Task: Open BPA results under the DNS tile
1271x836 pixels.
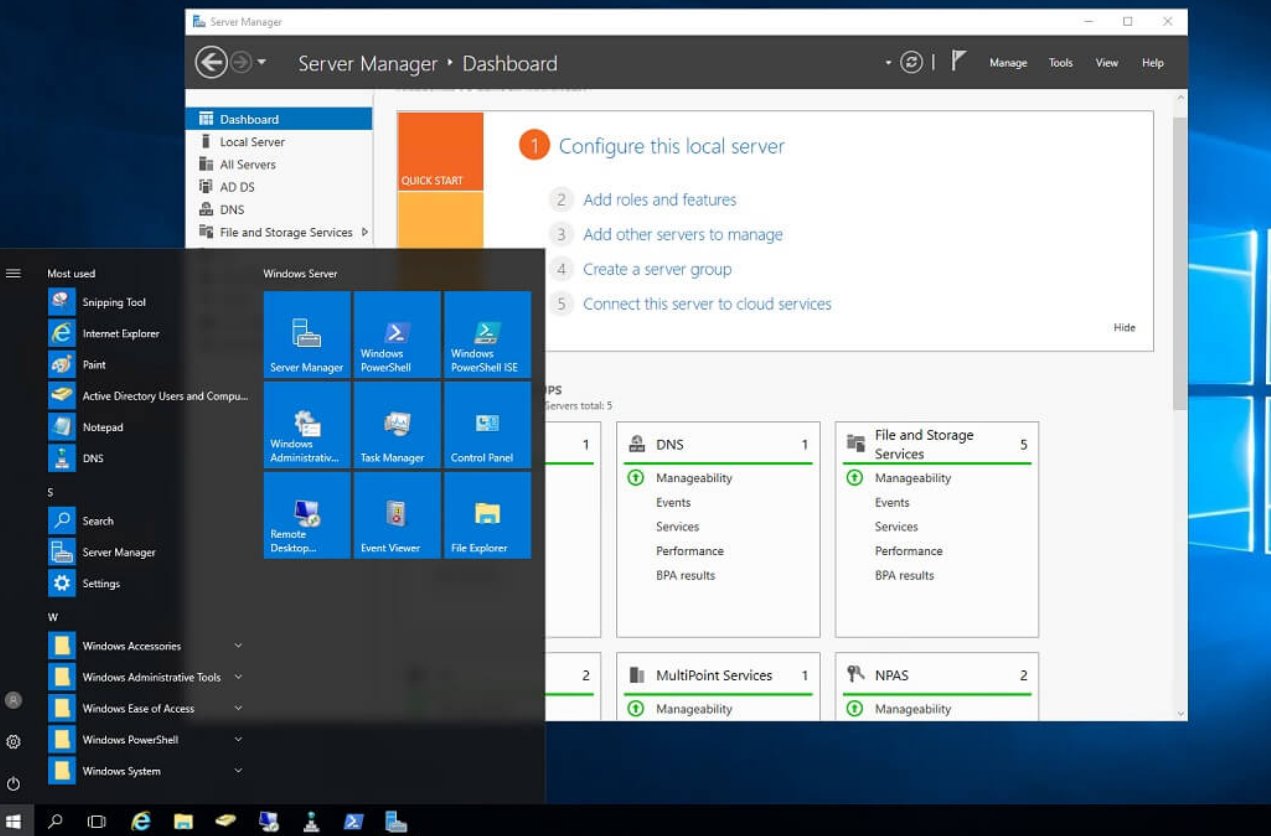Action: [685, 575]
